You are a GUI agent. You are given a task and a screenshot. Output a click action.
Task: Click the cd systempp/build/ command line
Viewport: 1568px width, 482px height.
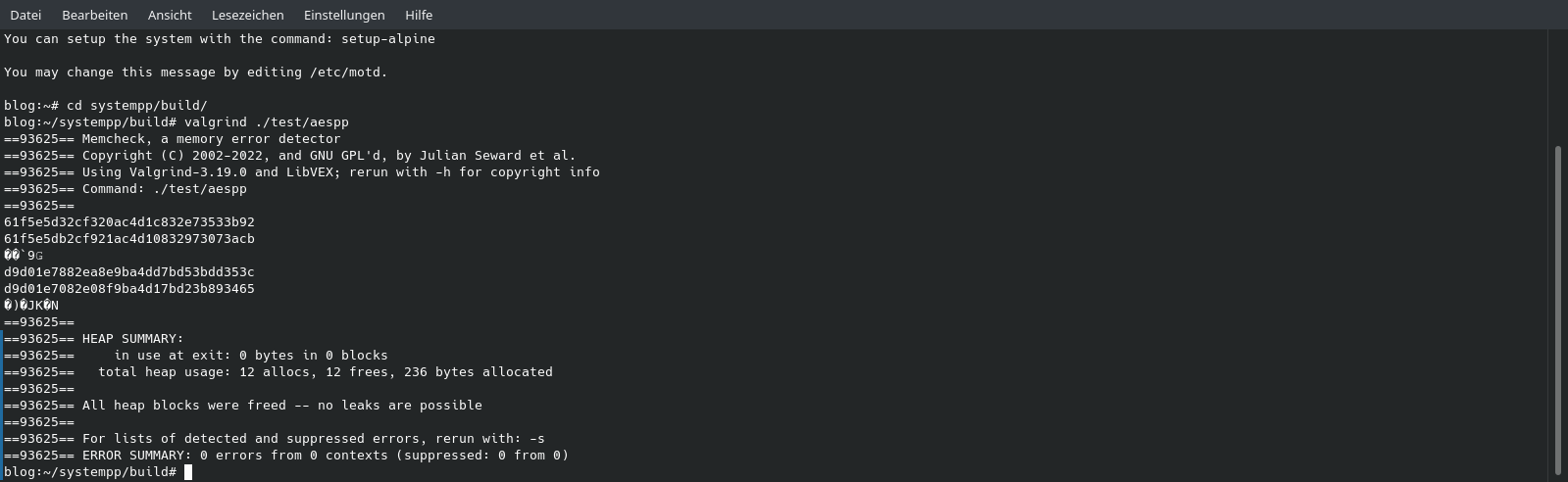tap(136, 106)
